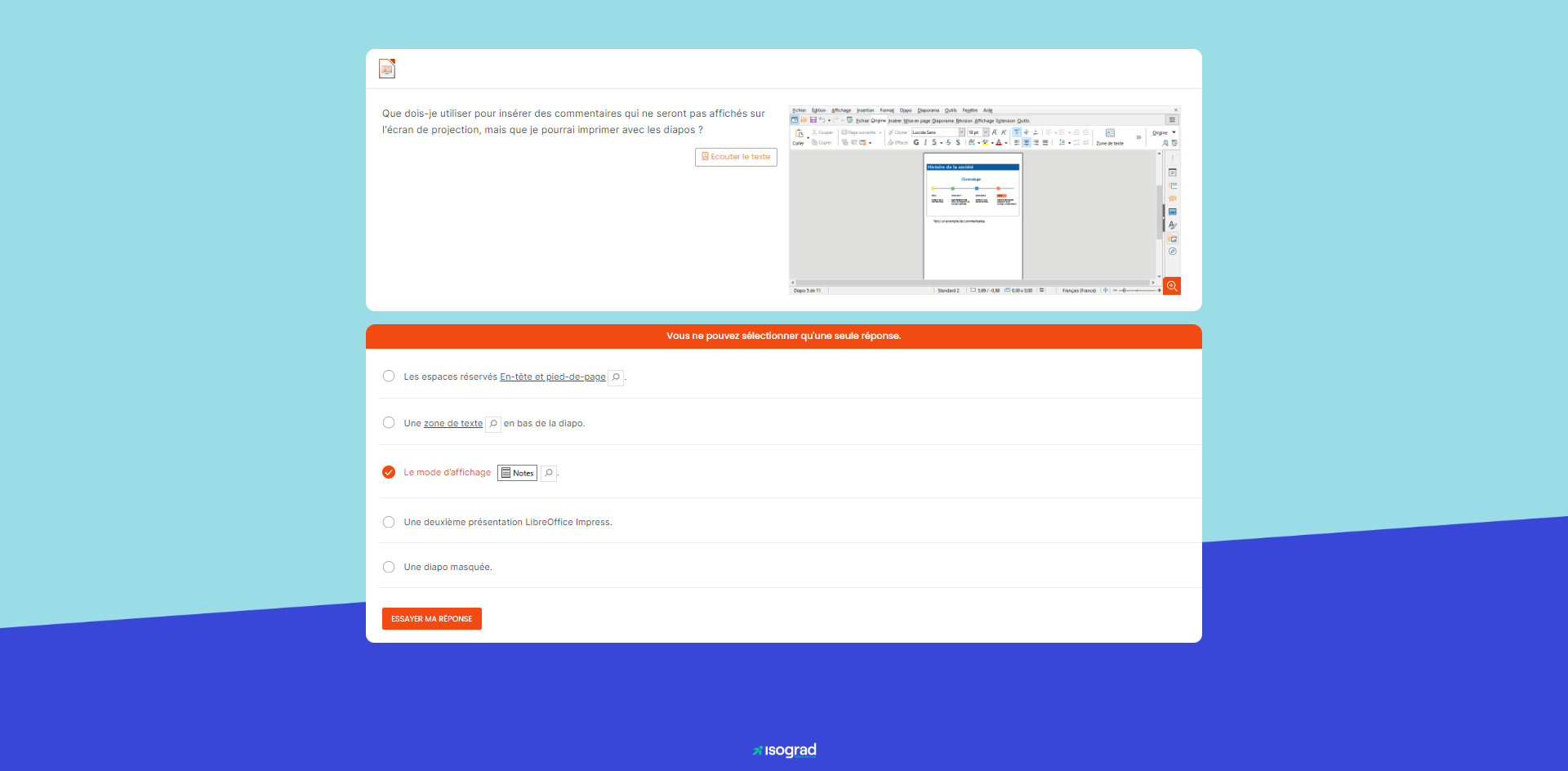Click the slide preview titled Histoire de la société
1568x771 pixels.
point(973,187)
